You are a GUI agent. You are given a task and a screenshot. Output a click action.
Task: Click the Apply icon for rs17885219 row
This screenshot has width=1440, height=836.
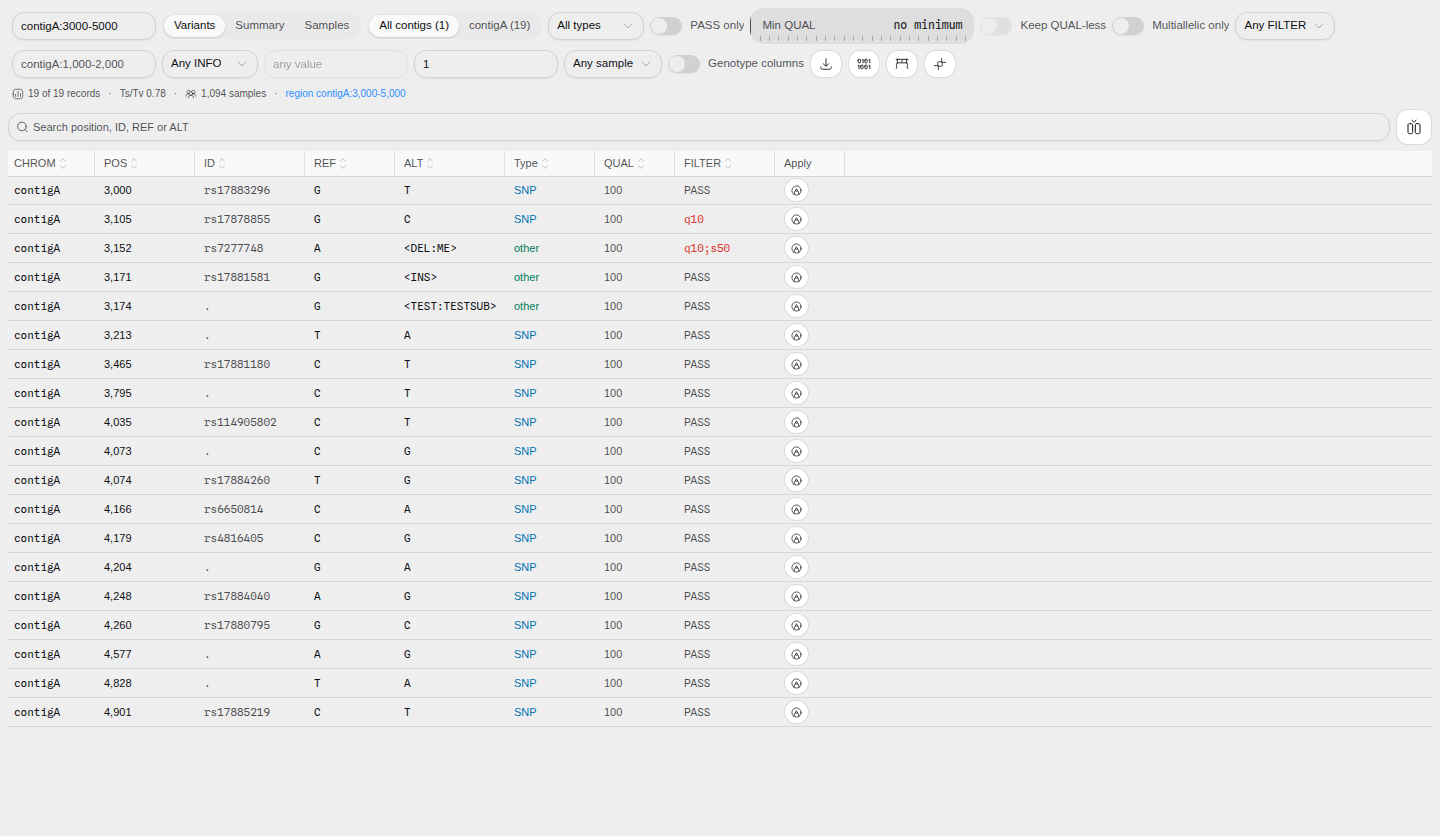pos(796,712)
